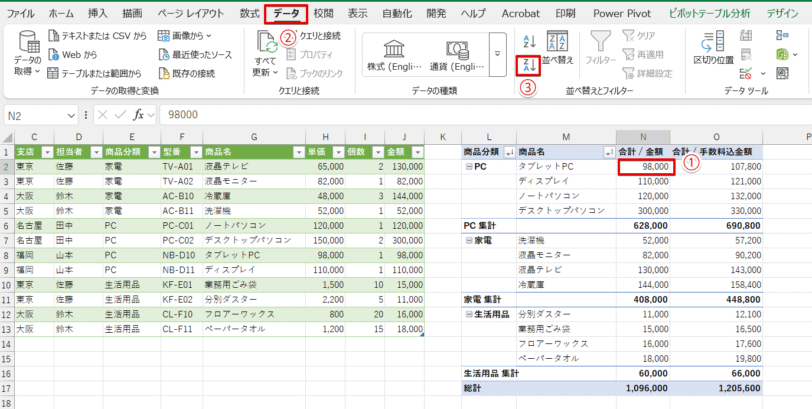Click the Data Validation icon

(746, 74)
